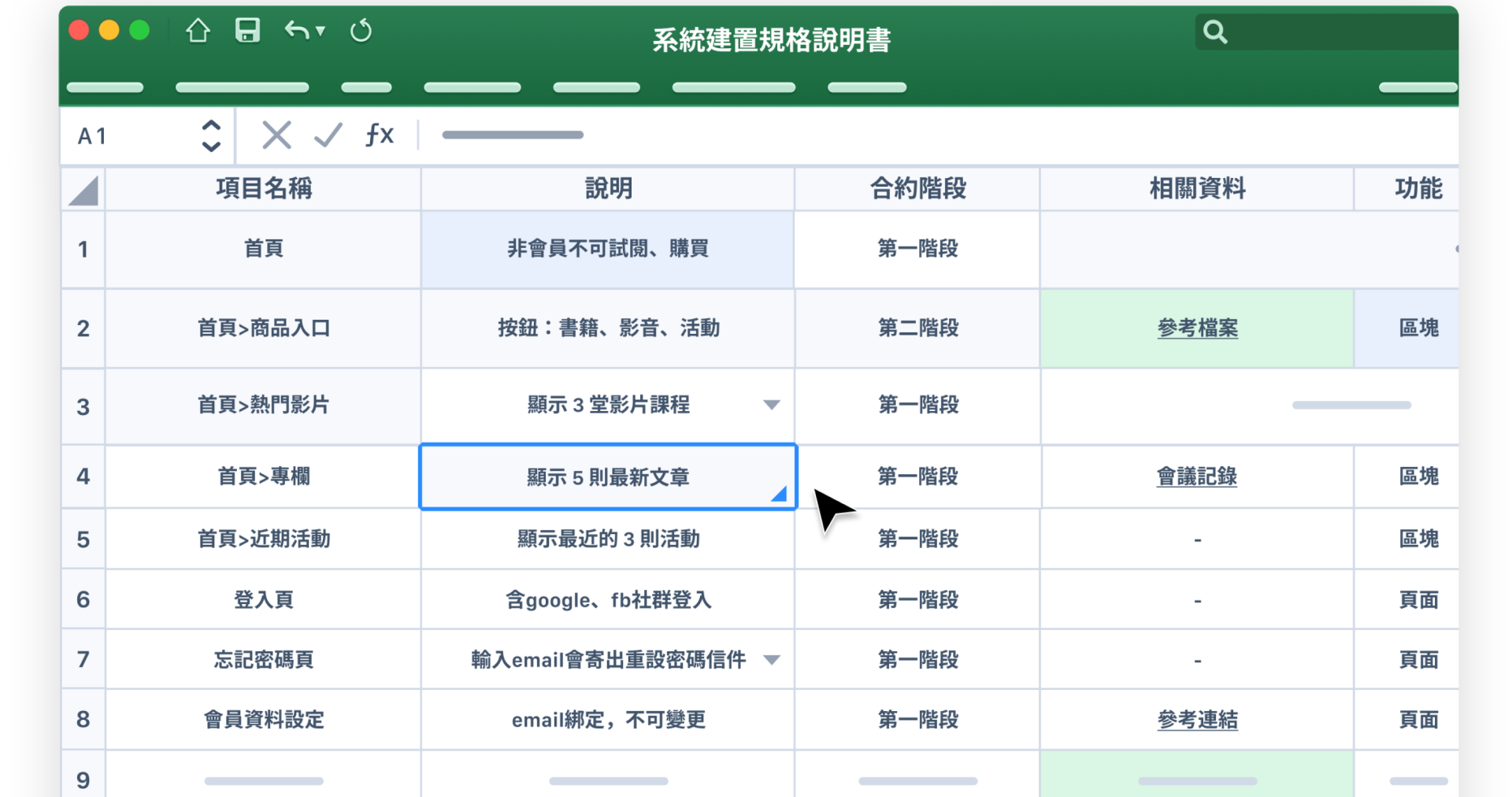Viewport: 1512px width, 797px height.
Task: Select the 首頁>商品入口 cell
Action: [x=263, y=328]
